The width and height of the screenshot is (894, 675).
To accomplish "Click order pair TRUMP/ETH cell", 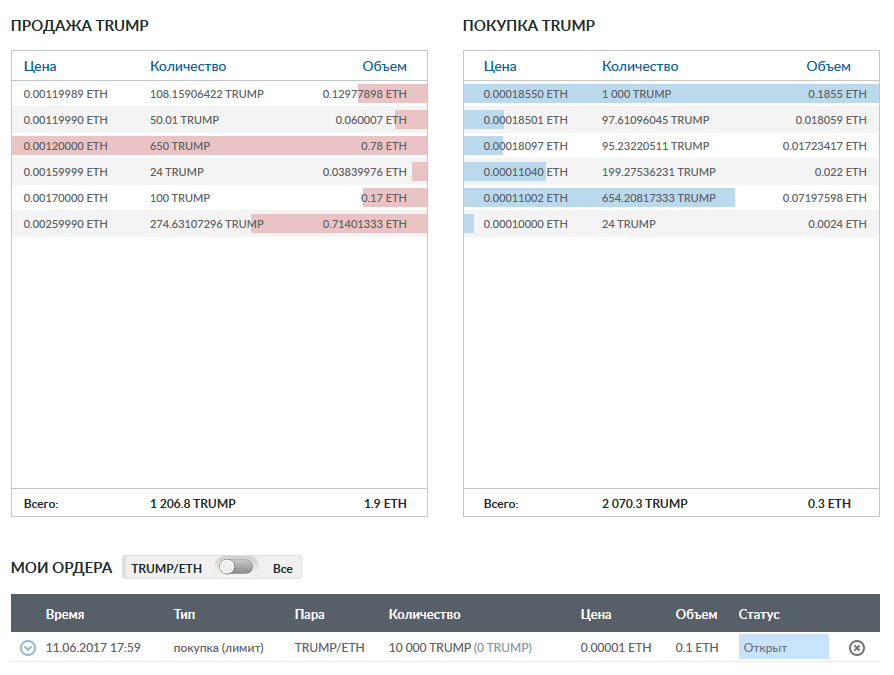I will point(330,648).
